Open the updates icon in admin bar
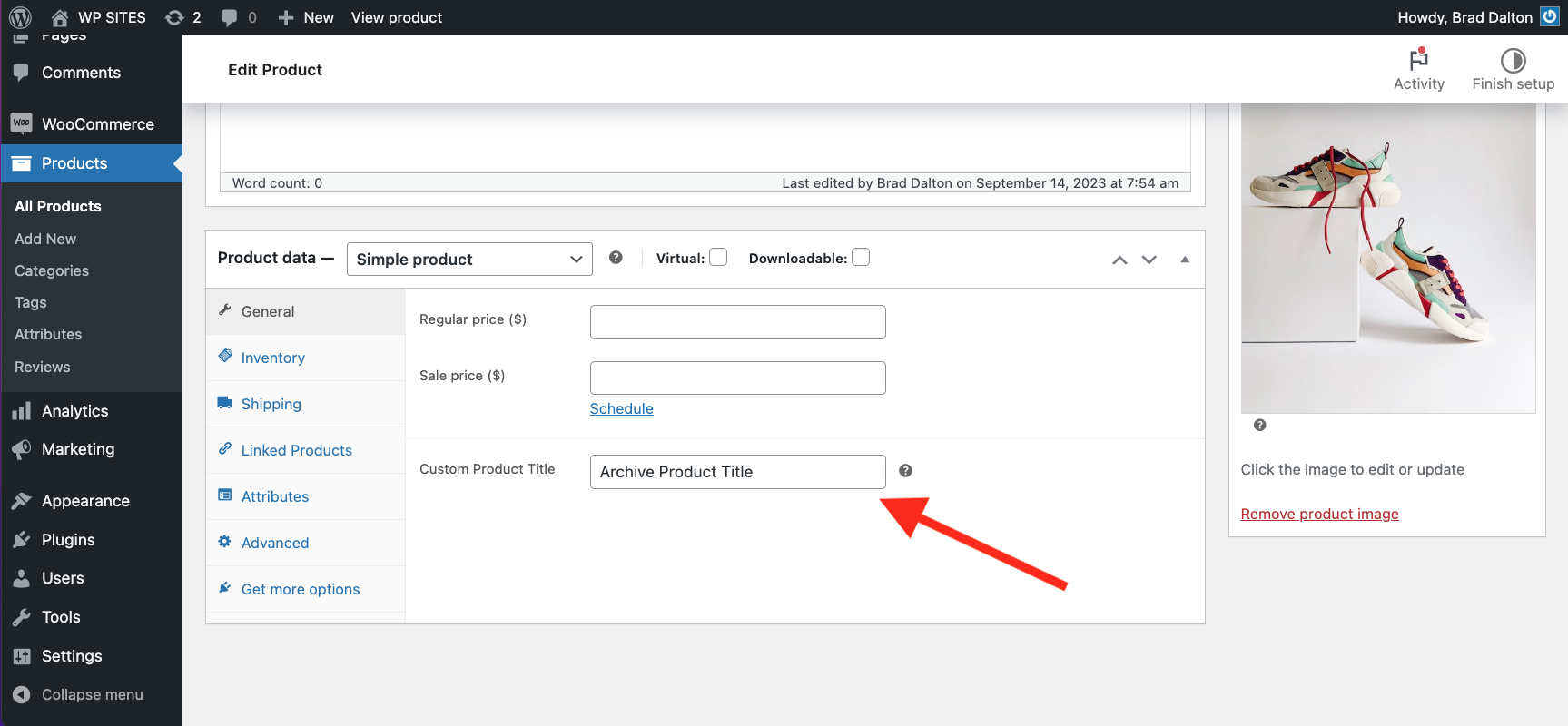1568x726 pixels. [x=174, y=17]
